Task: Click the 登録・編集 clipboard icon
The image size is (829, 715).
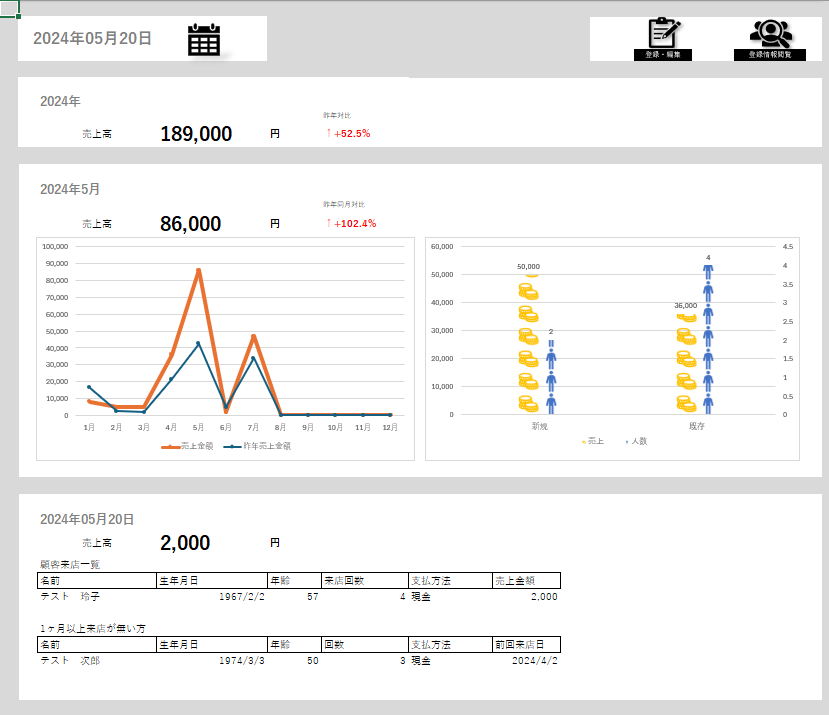Action: tap(664, 33)
